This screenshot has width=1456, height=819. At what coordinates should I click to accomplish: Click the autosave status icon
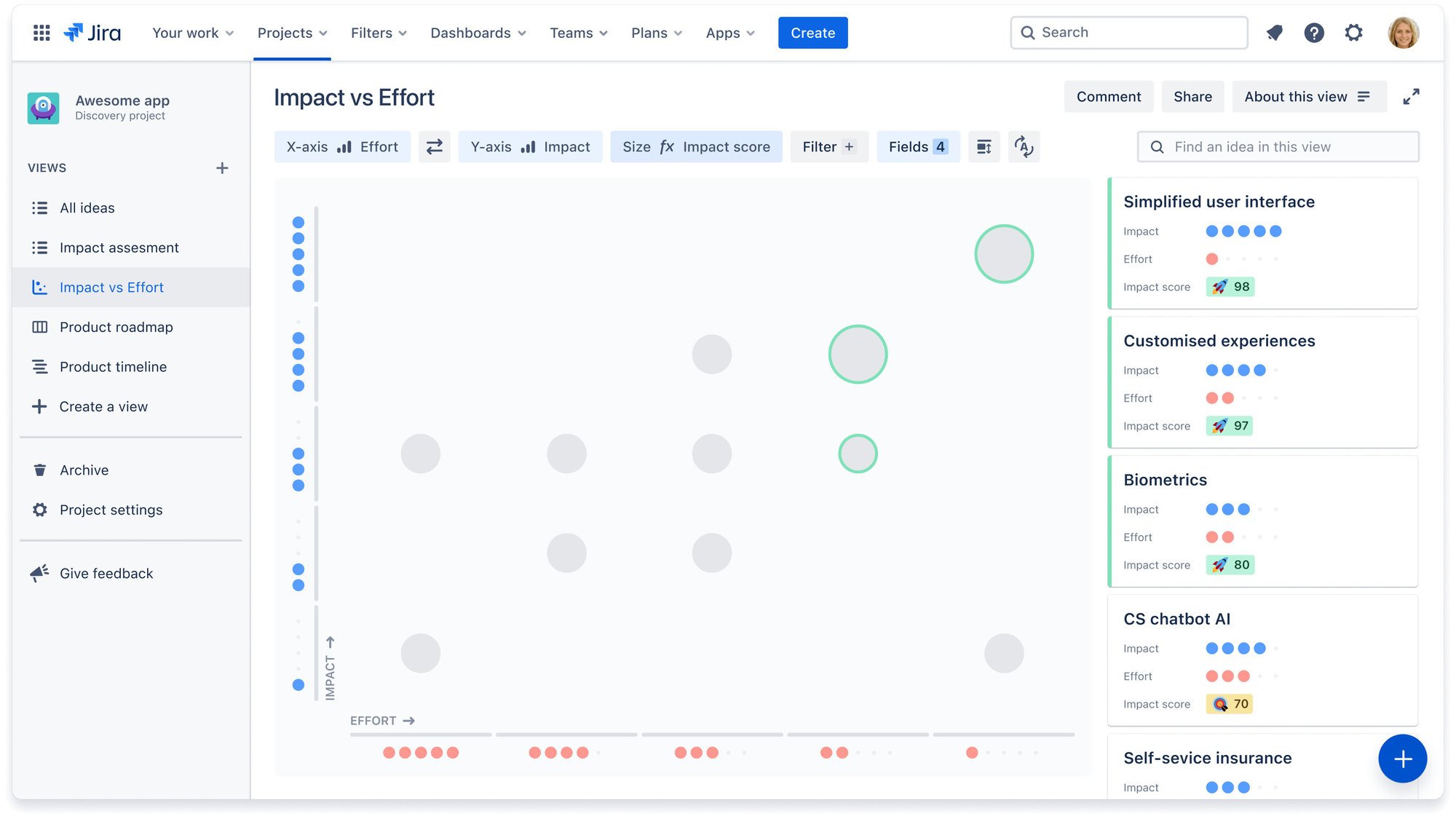point(1024,147)
